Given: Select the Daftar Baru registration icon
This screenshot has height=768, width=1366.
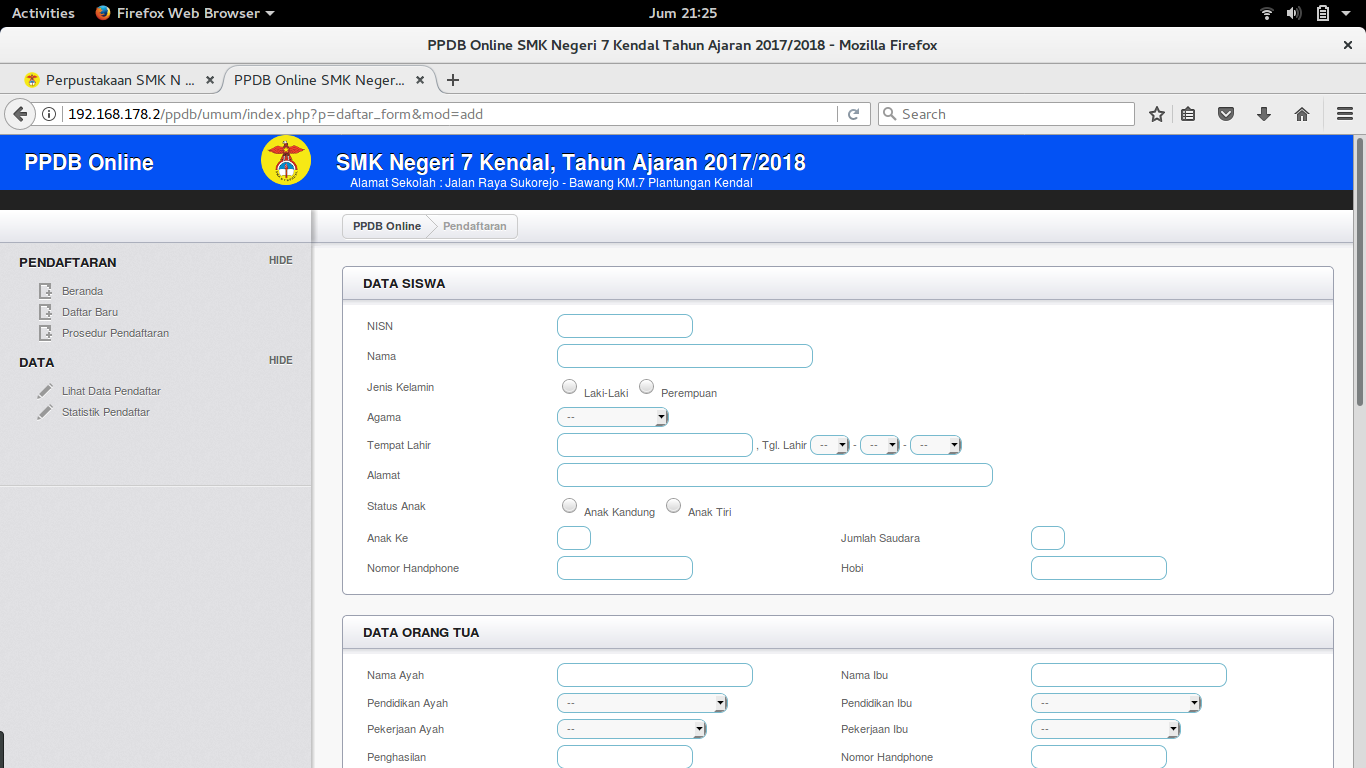Looking at the screenshot, I should (44, 311).
